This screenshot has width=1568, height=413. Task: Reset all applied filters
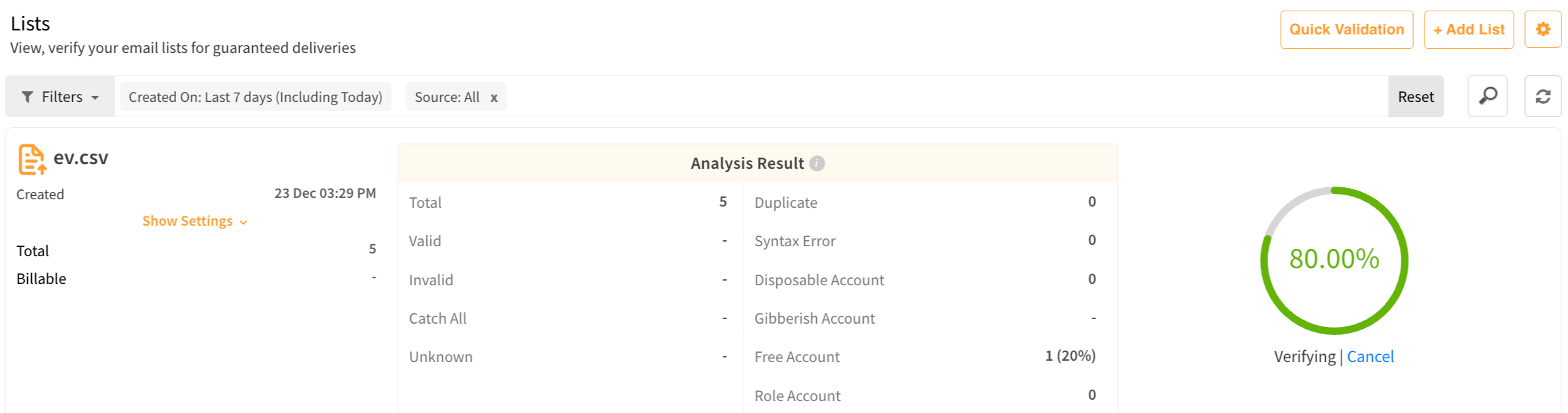(x=1416, y=96)
